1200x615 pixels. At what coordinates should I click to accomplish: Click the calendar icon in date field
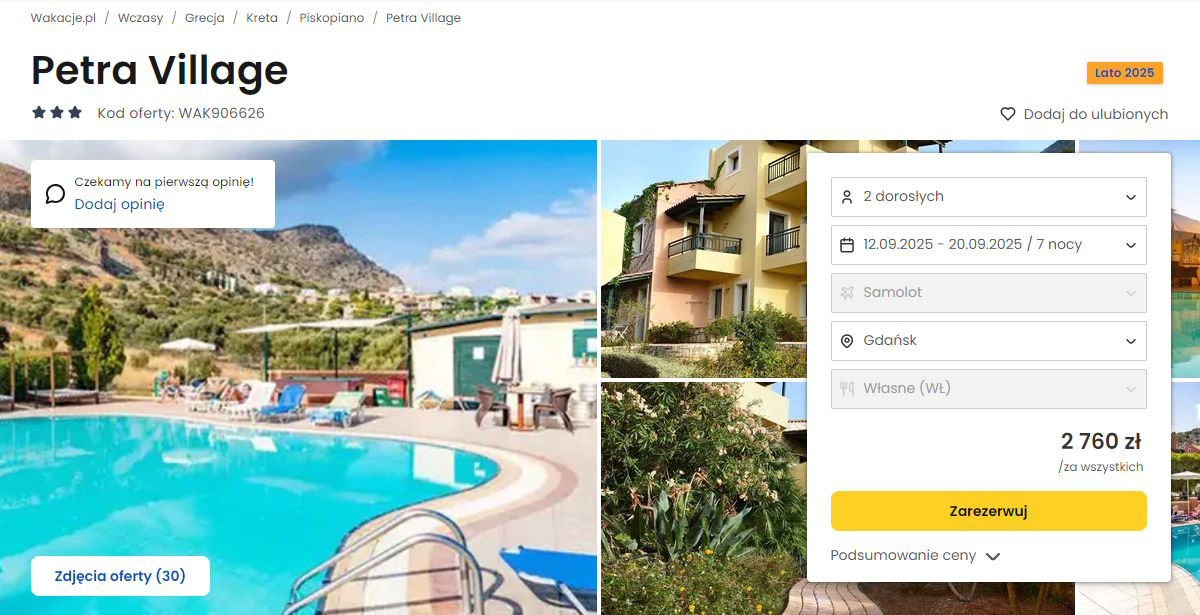point(847,245)
